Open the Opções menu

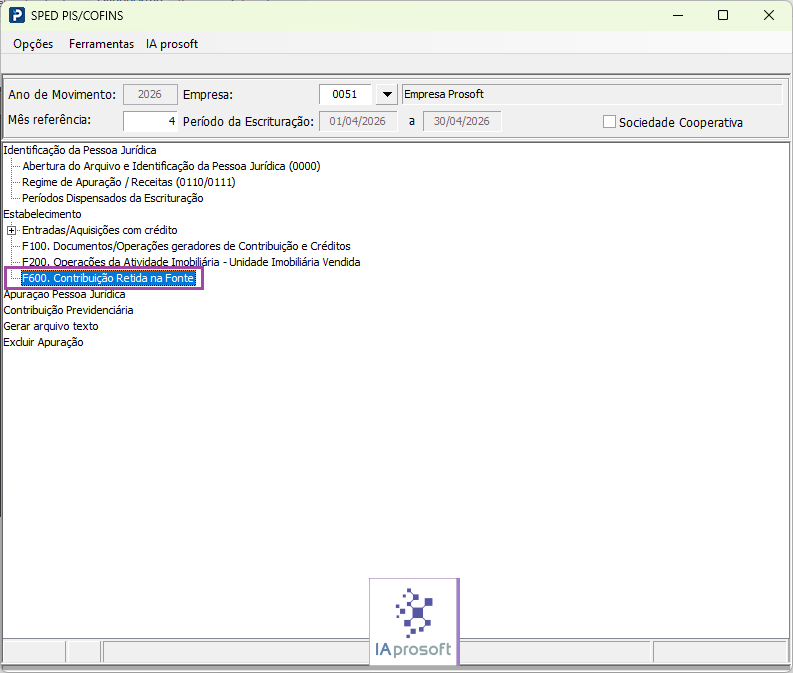pos(33,44)
